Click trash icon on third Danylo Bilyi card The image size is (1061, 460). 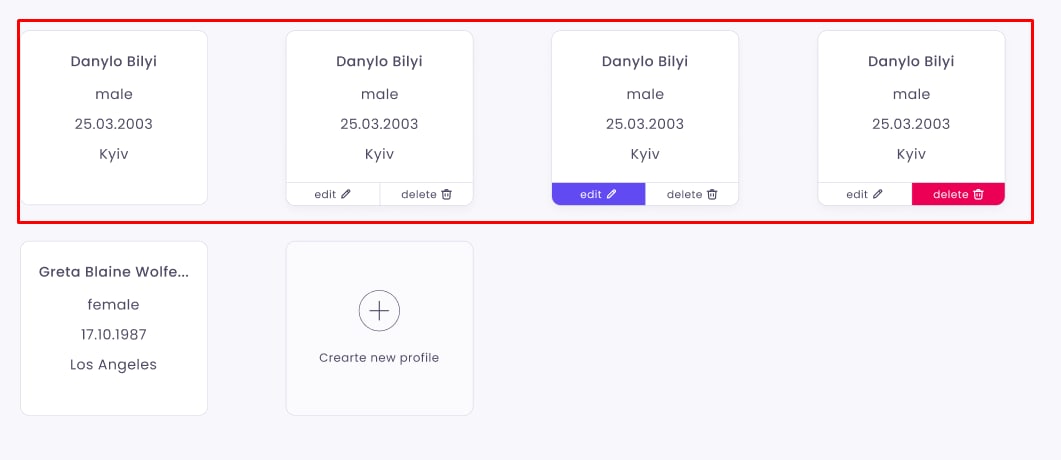712,194
